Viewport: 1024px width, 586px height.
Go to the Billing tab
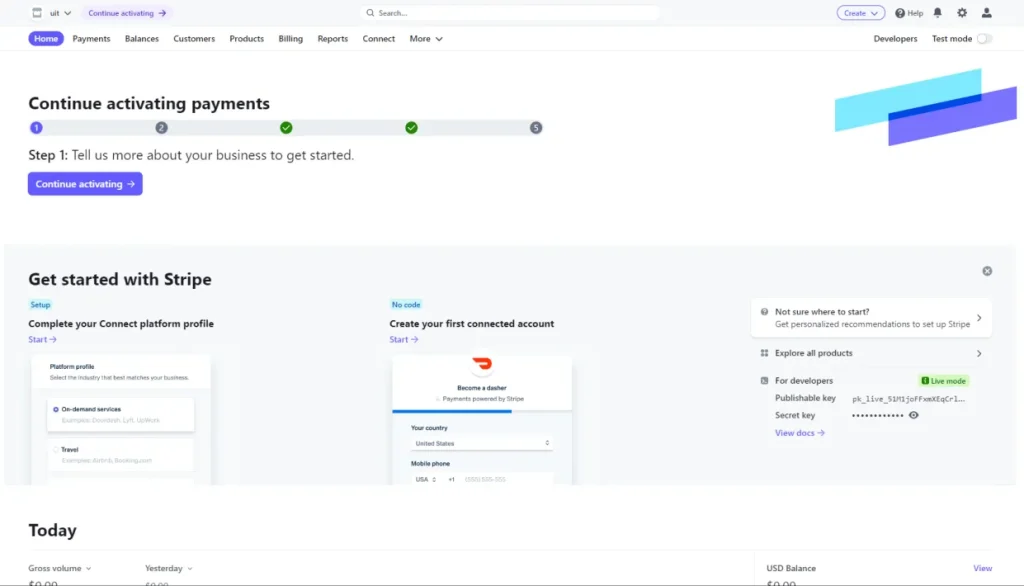coord(290,39)
